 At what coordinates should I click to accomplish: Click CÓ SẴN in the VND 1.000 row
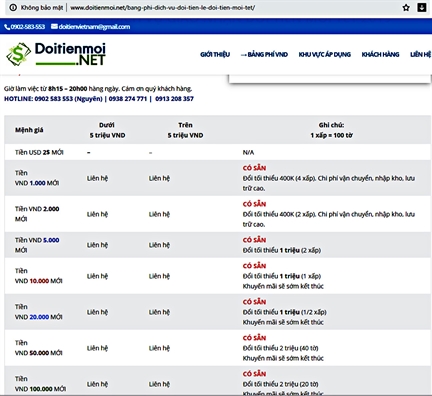click(x=254, y=168)
